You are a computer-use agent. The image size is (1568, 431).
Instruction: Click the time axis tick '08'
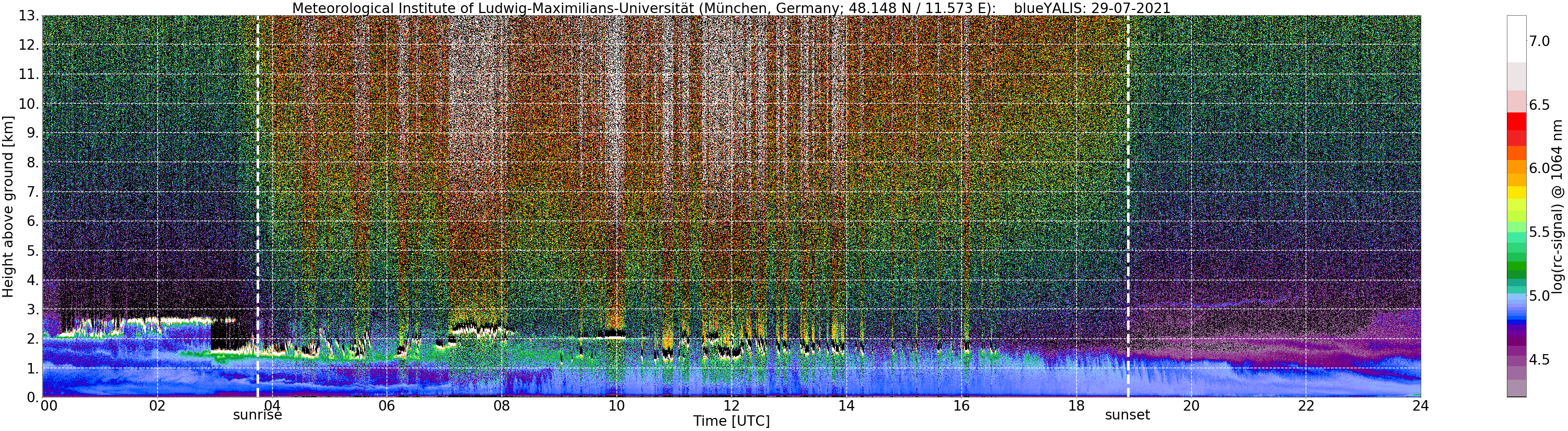click(502, 406)
